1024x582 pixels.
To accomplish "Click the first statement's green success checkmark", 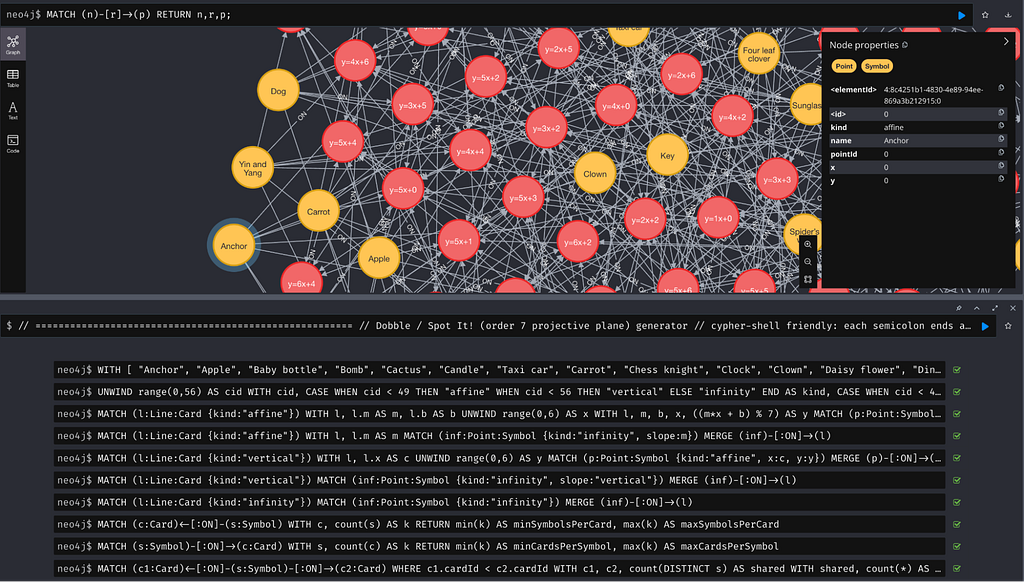I will pos(957,369).
